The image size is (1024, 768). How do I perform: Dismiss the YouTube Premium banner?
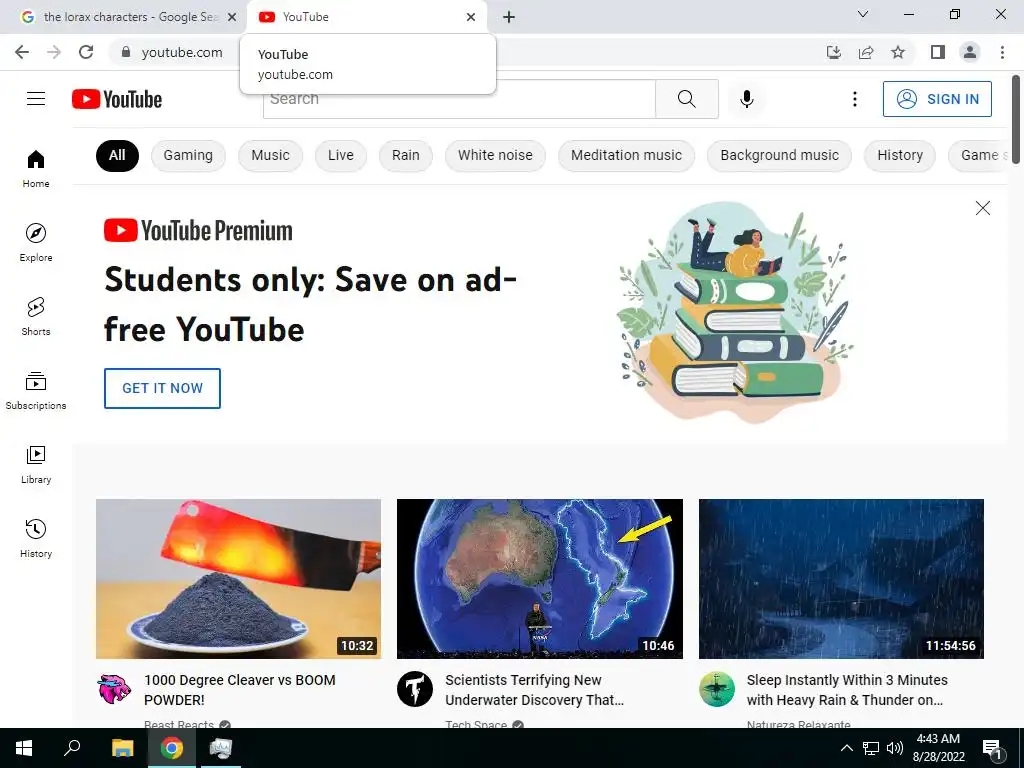(982, 208)
